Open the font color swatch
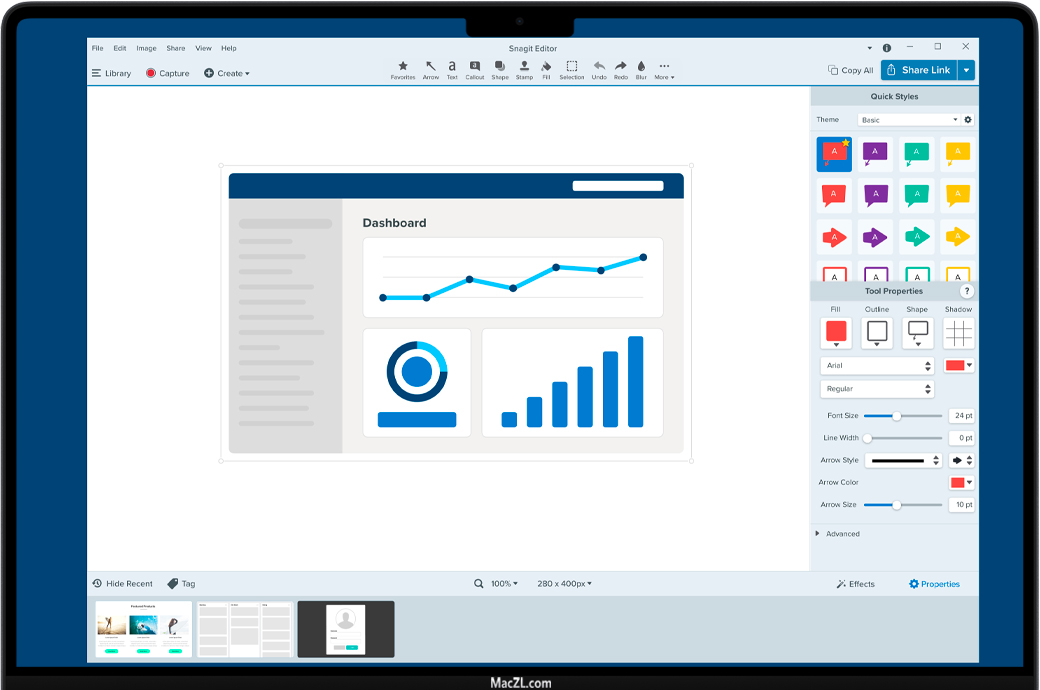This screenshot has height=690, width=1040. [958, 366]
